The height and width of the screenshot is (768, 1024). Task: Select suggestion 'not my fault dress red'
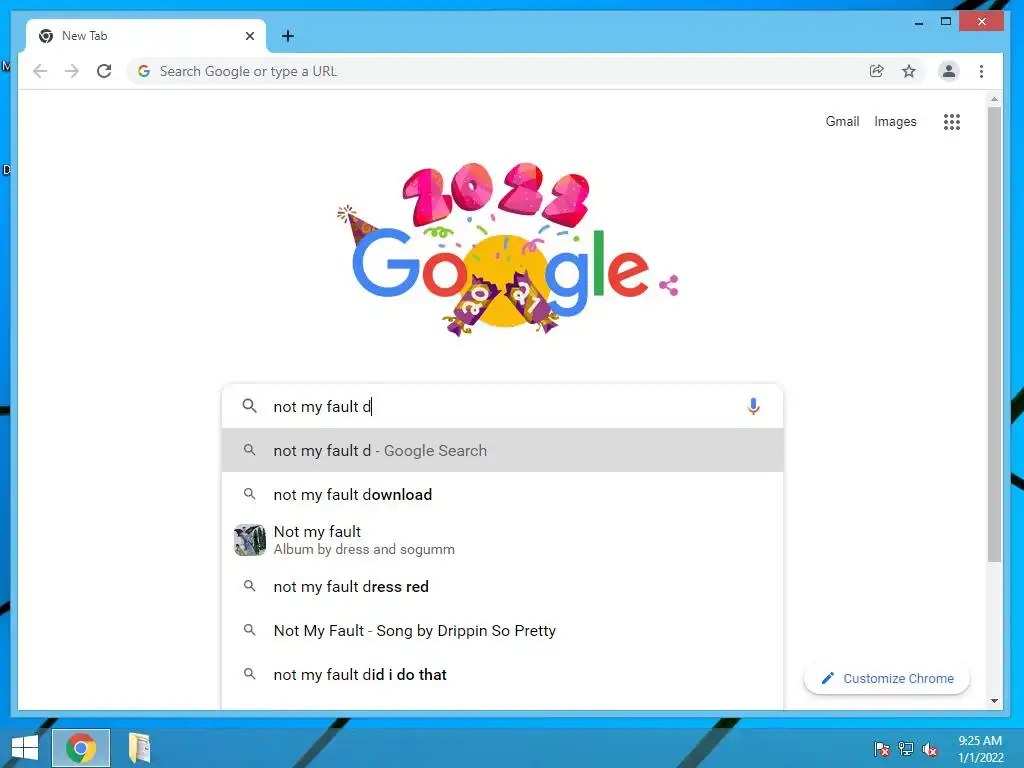[502, 586]
